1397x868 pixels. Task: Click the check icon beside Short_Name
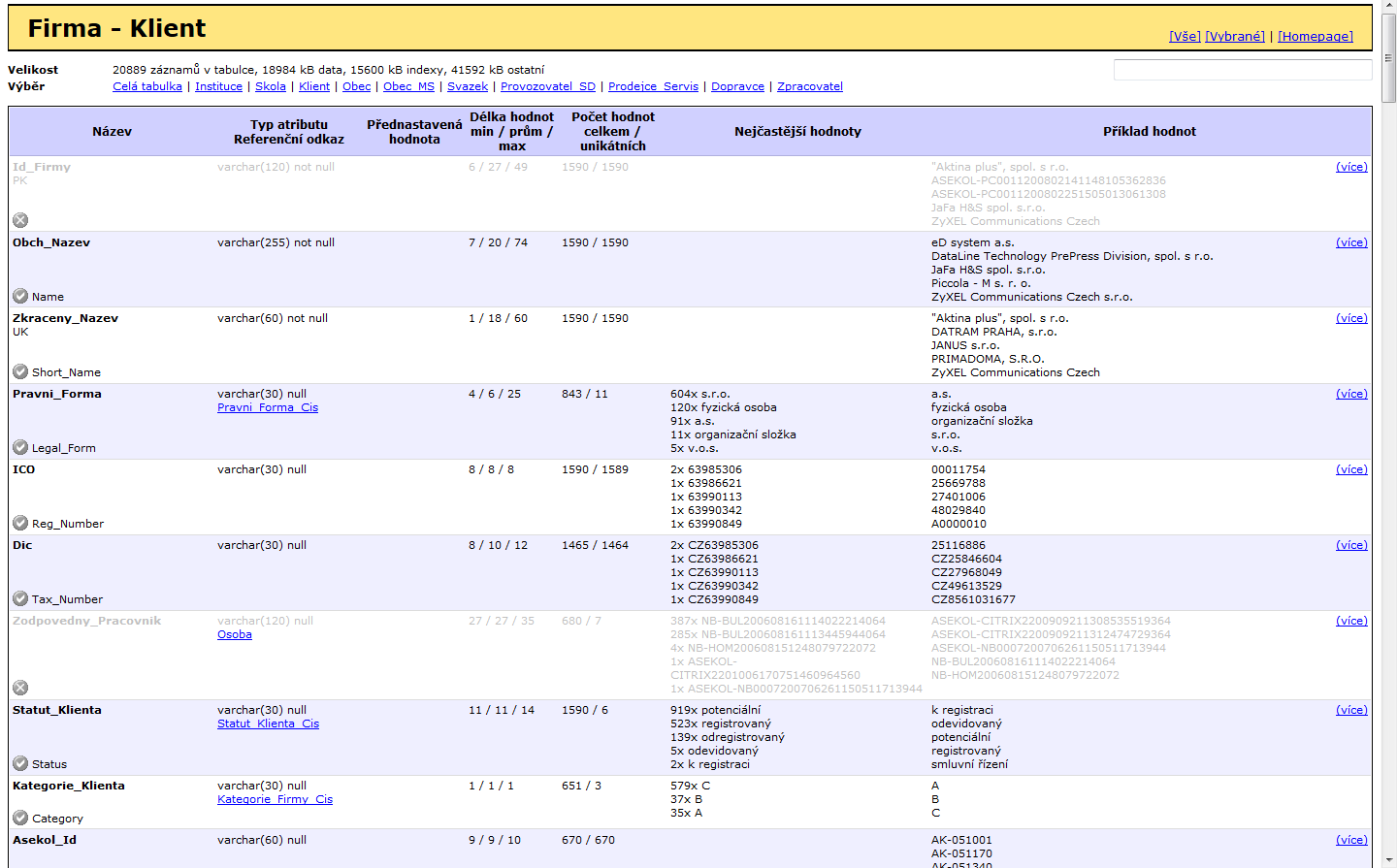(20, 371)
